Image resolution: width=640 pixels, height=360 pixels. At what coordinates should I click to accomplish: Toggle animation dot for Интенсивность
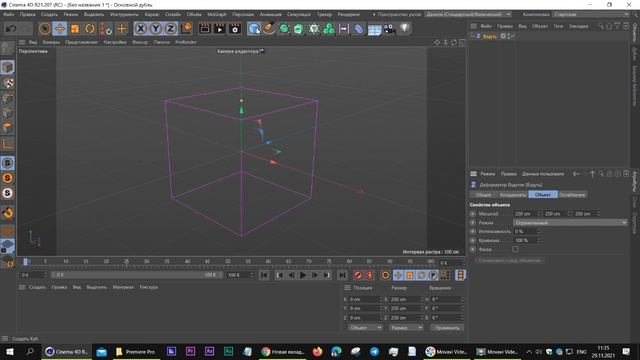(473, 231)
